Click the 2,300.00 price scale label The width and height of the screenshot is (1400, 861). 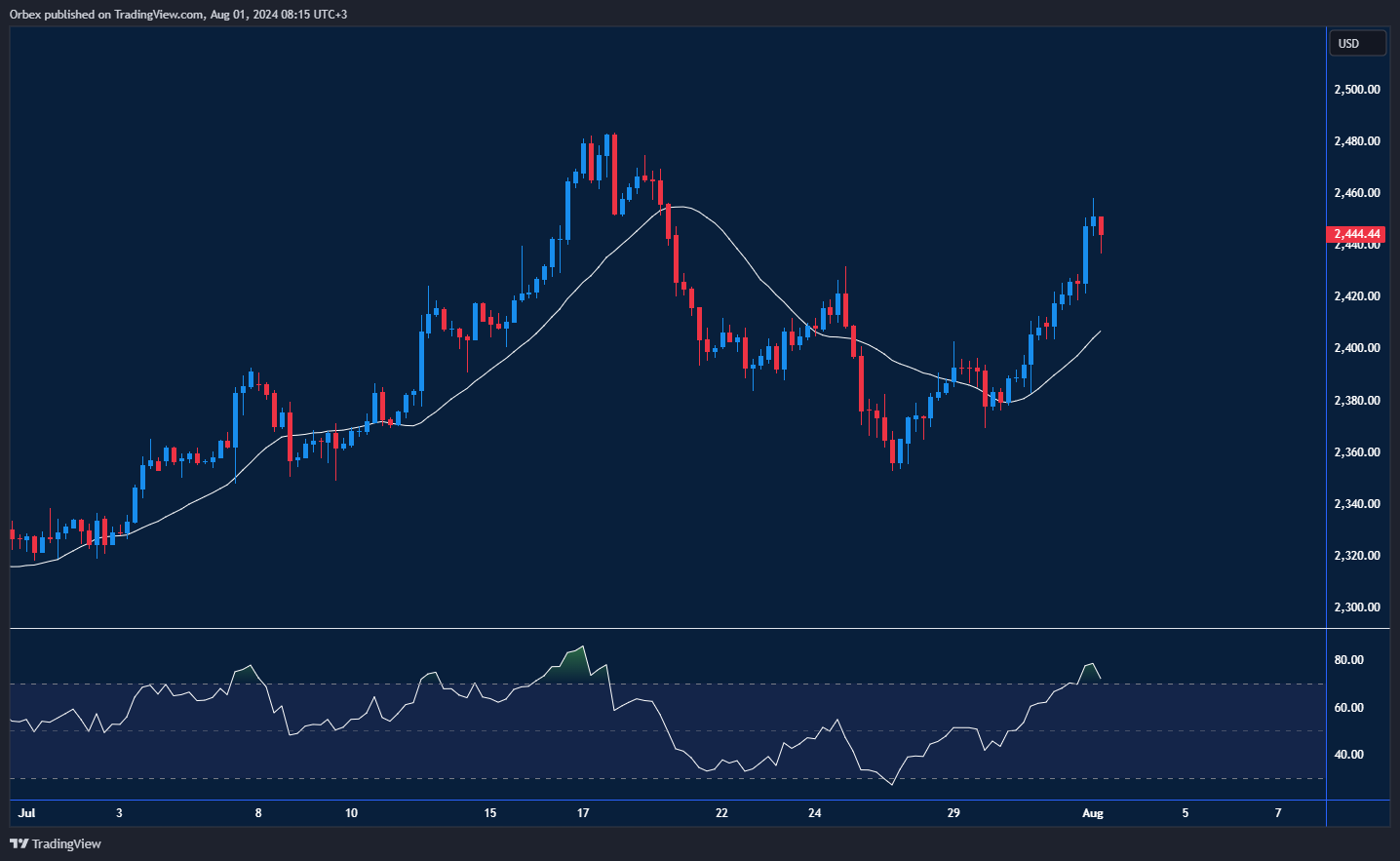[x=1356, y=607]
